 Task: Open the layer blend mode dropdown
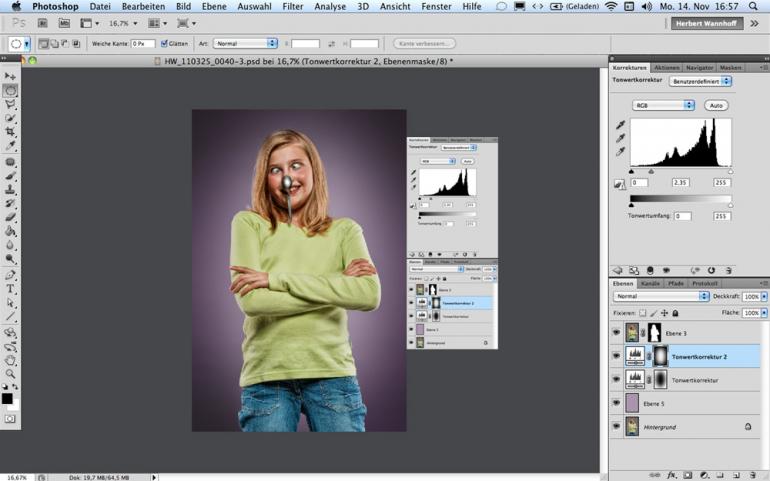tap(661, 296)
